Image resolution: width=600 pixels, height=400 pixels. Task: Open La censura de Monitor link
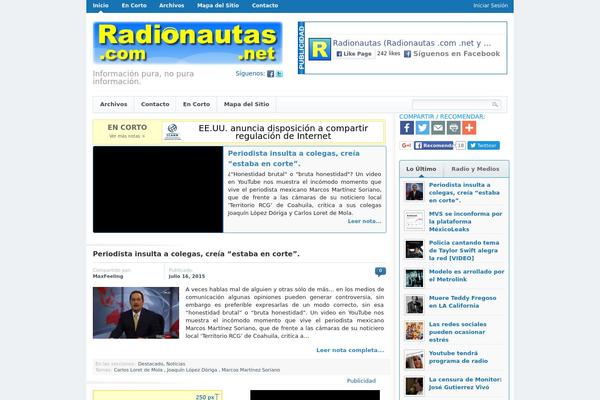(465, 384)
